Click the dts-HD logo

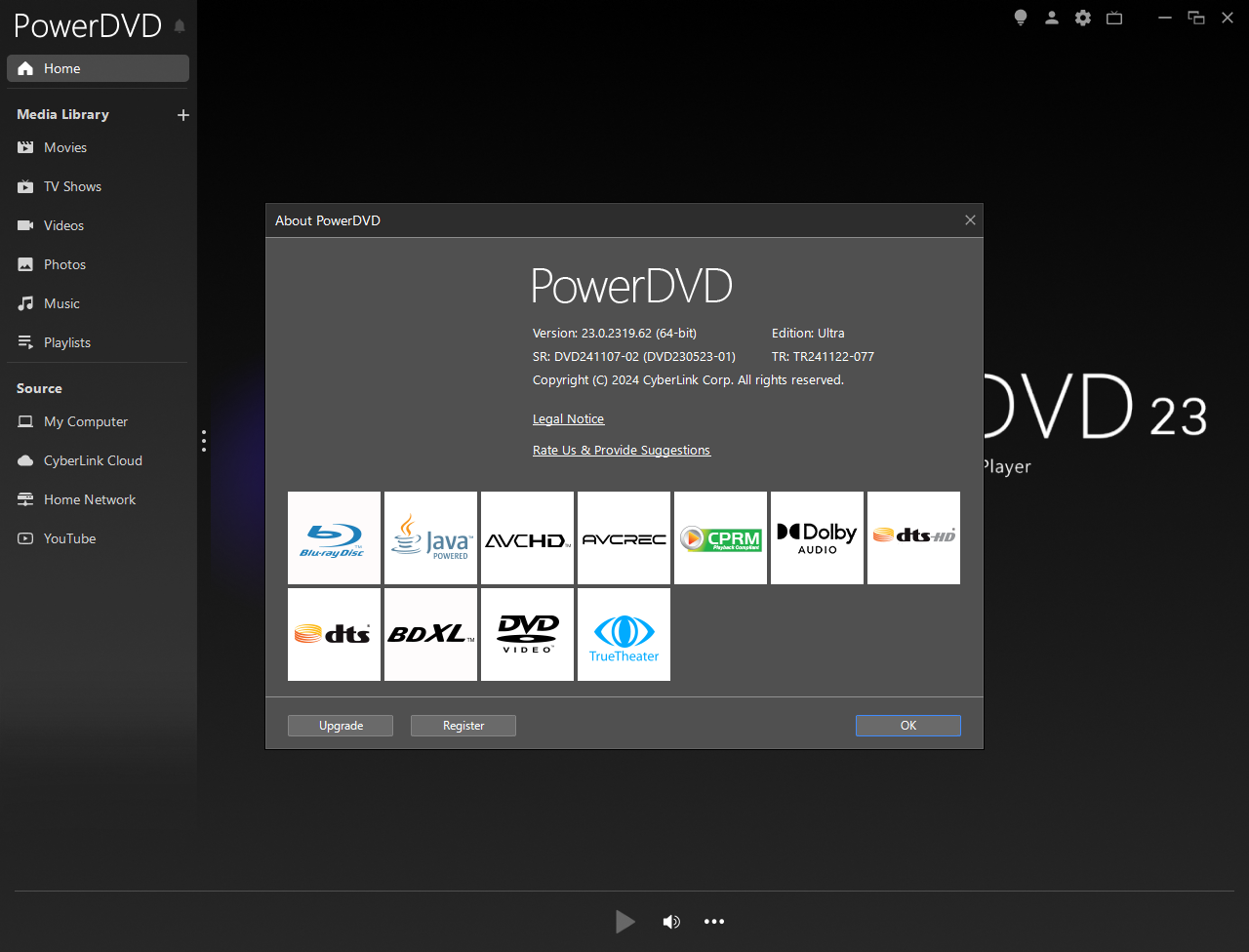point(913,537)
